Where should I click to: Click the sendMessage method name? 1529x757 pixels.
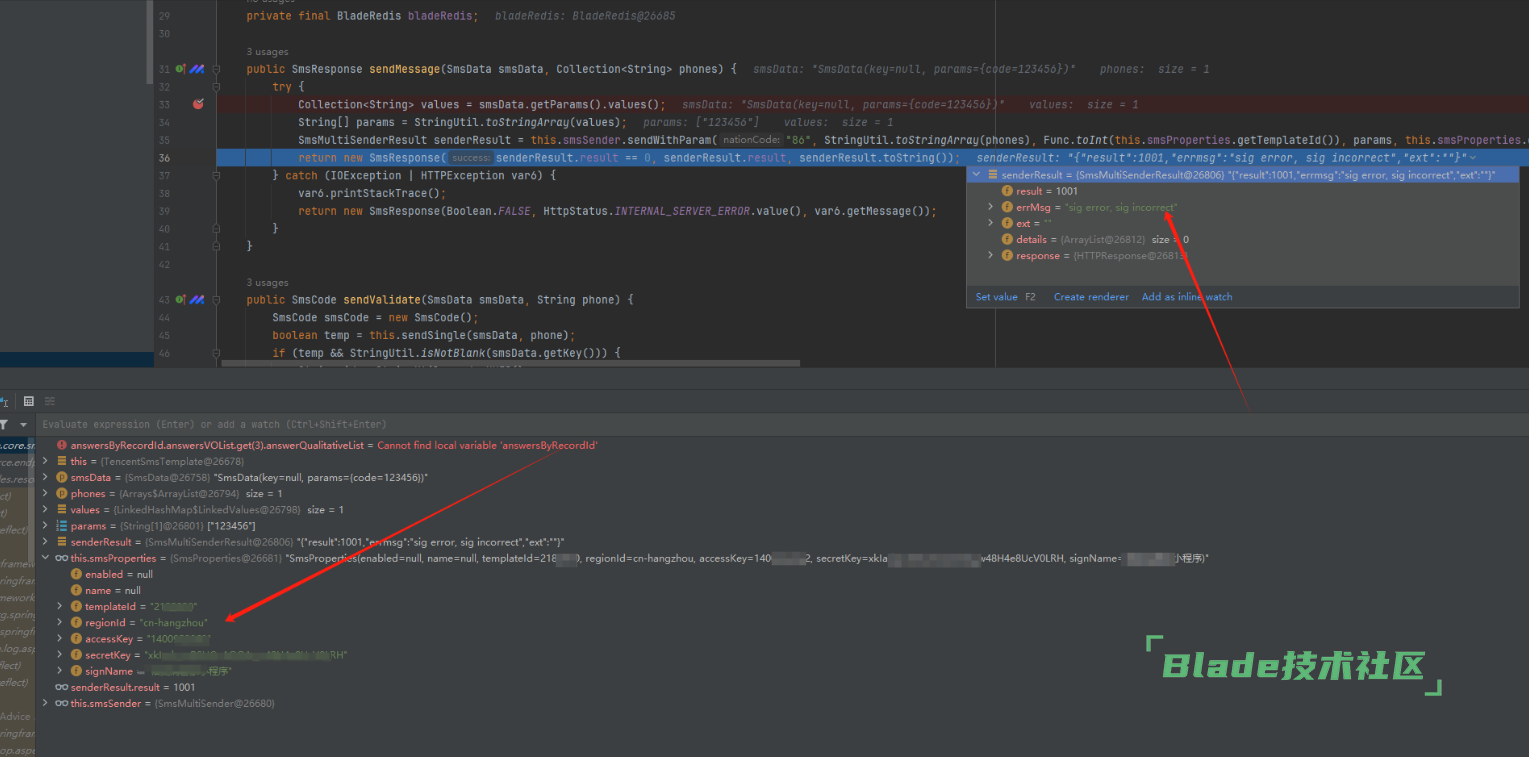[405, 69]
